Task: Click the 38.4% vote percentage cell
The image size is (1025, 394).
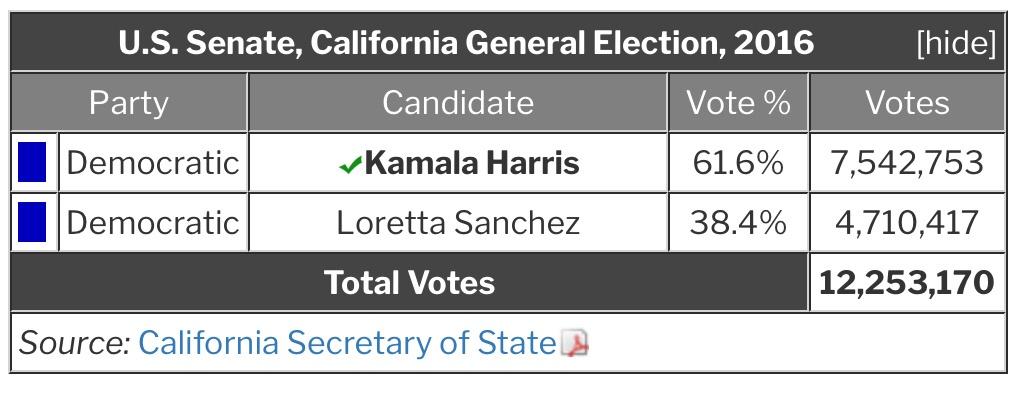Action: coord(738,223)
